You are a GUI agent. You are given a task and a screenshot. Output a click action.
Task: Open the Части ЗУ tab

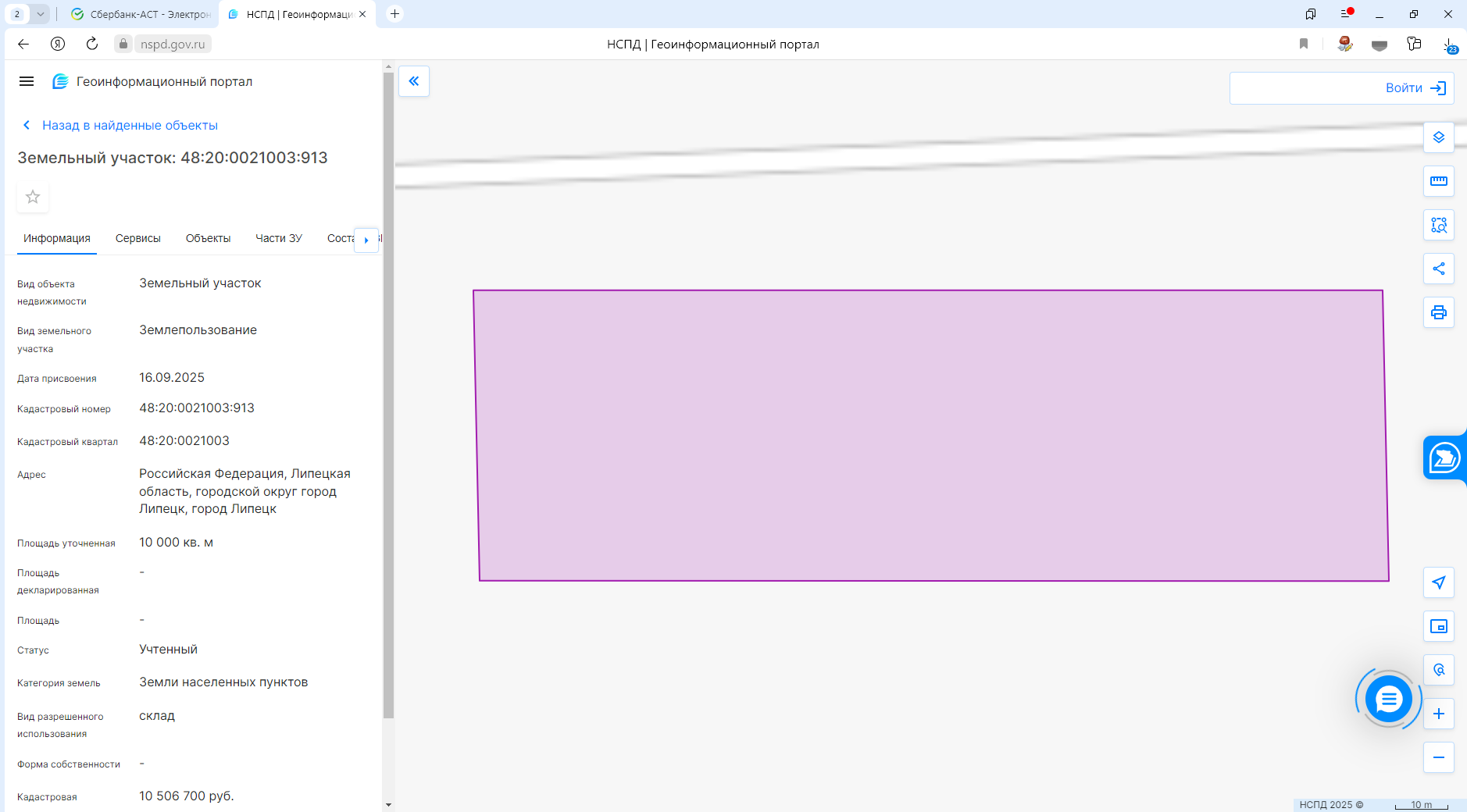(278, 238)
